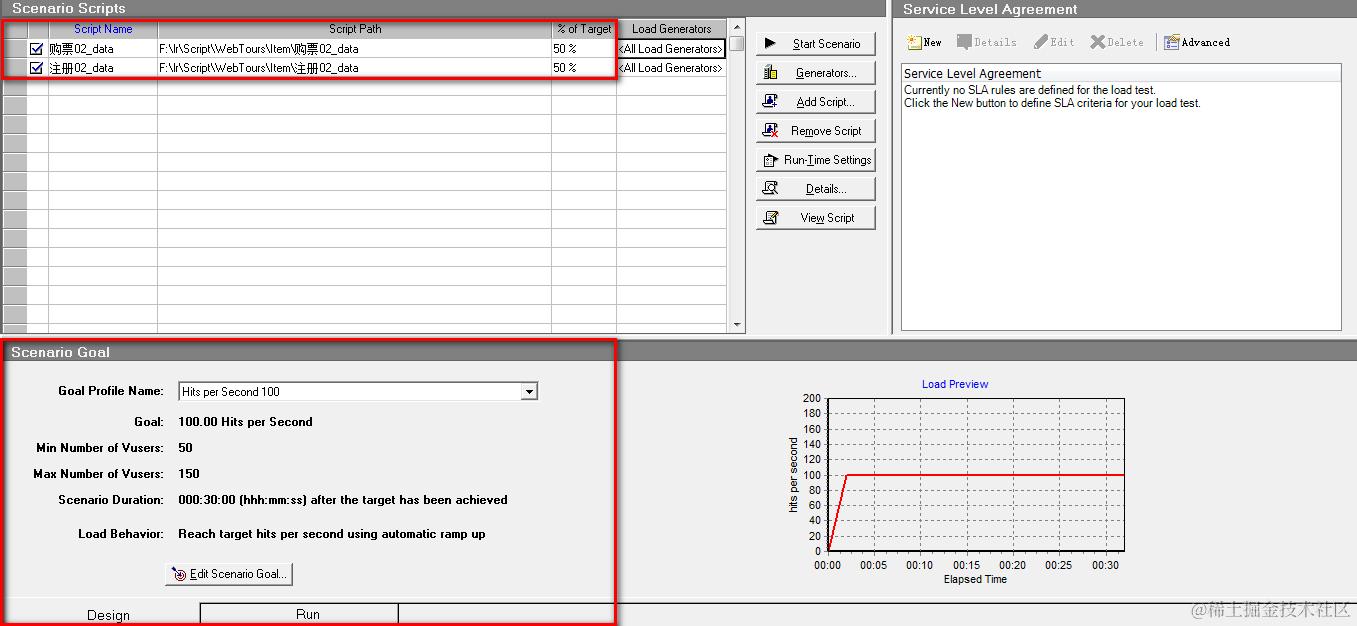Click the Edit Scenario Goal icon
The width and height of the screenshot is (1357, 626).
[x=179, y=574]
